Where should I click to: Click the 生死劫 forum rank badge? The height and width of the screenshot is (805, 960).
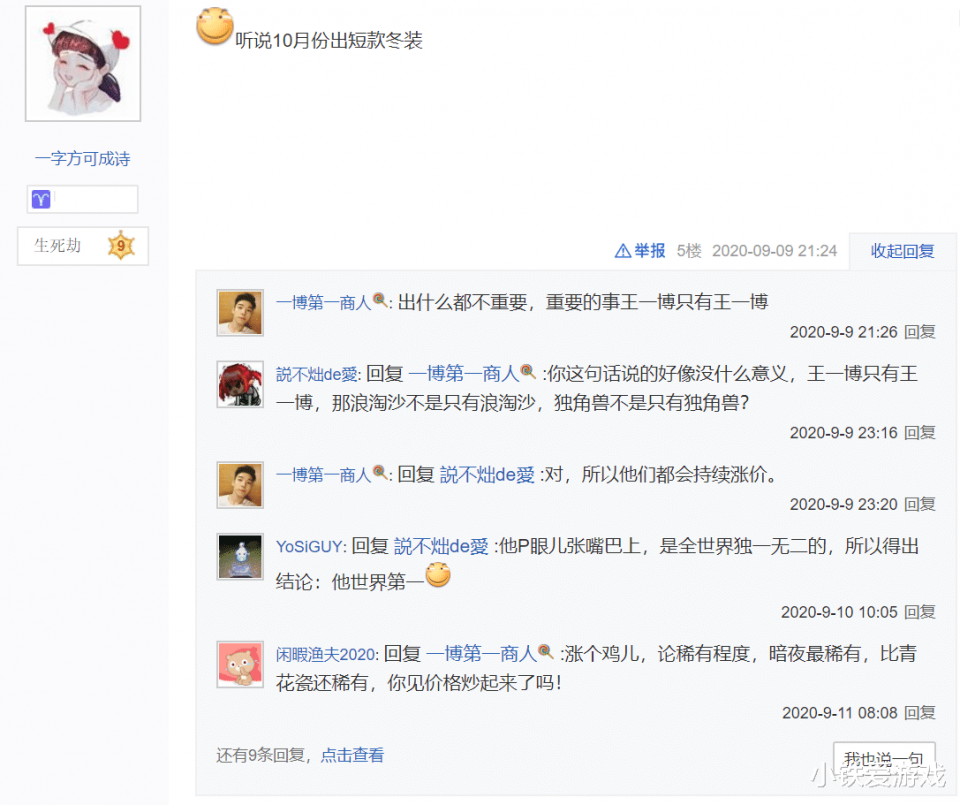83,246
